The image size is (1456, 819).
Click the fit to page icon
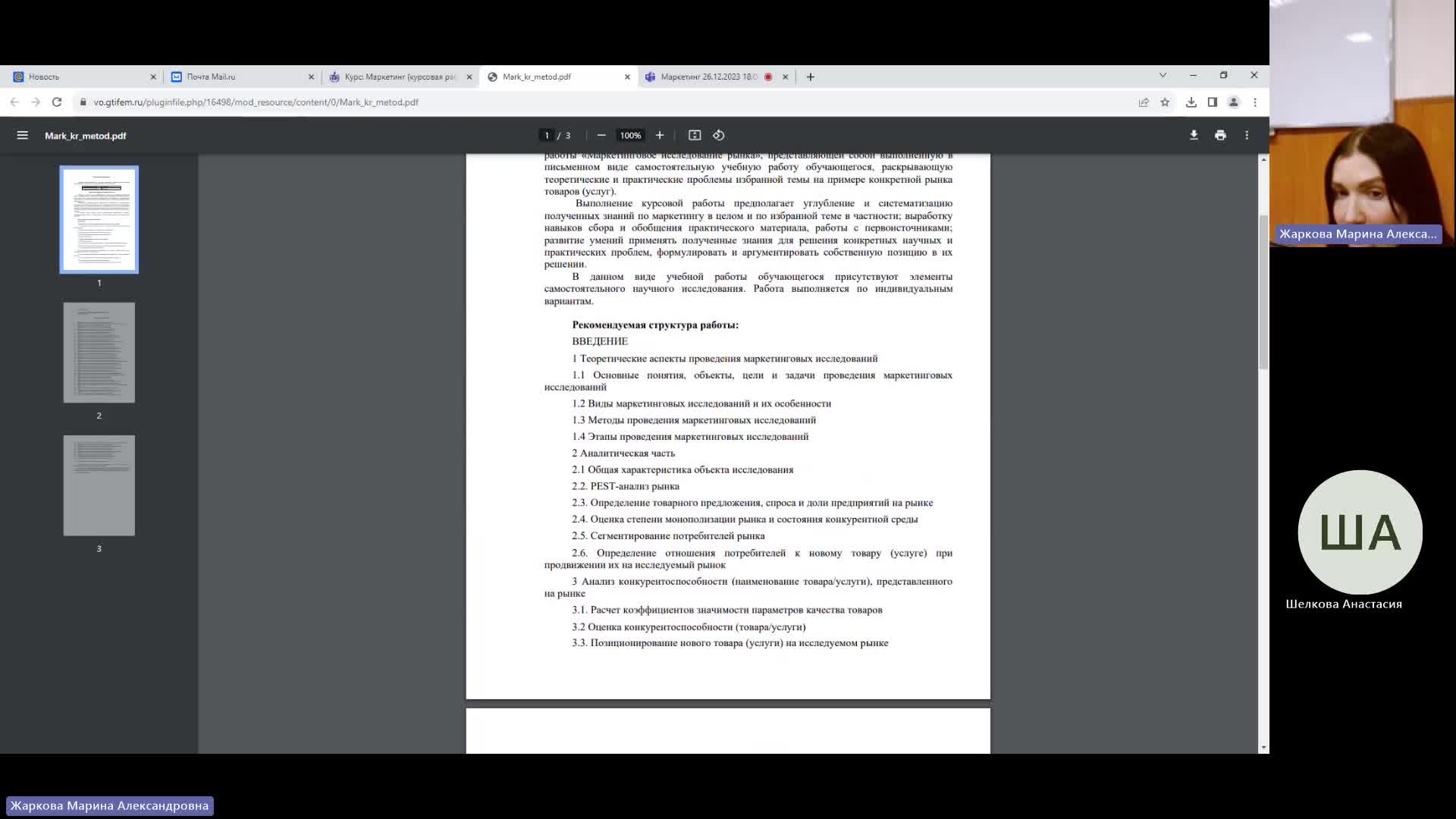pos(695,135)
